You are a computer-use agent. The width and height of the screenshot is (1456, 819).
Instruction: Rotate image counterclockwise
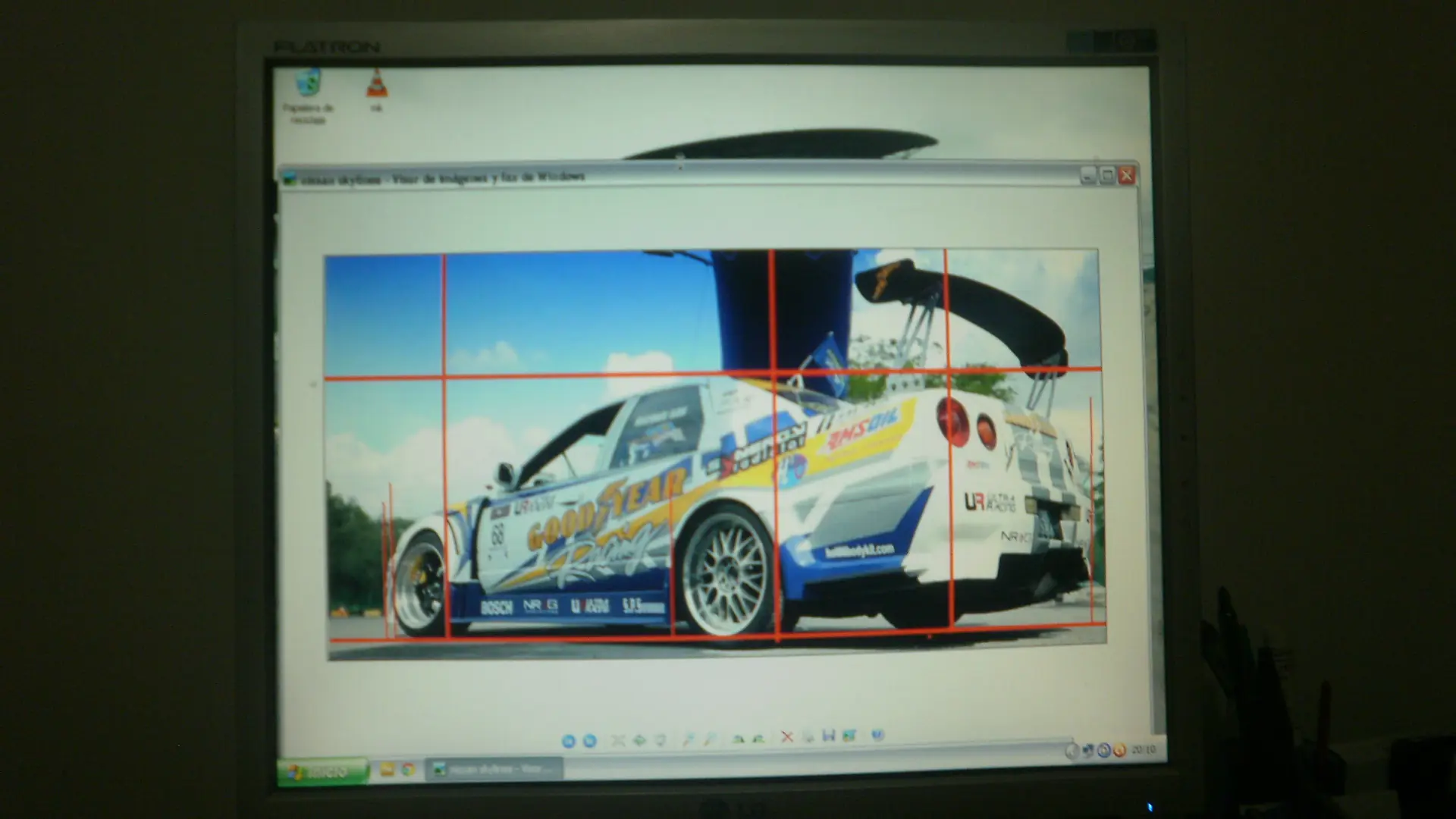(759, 739)
